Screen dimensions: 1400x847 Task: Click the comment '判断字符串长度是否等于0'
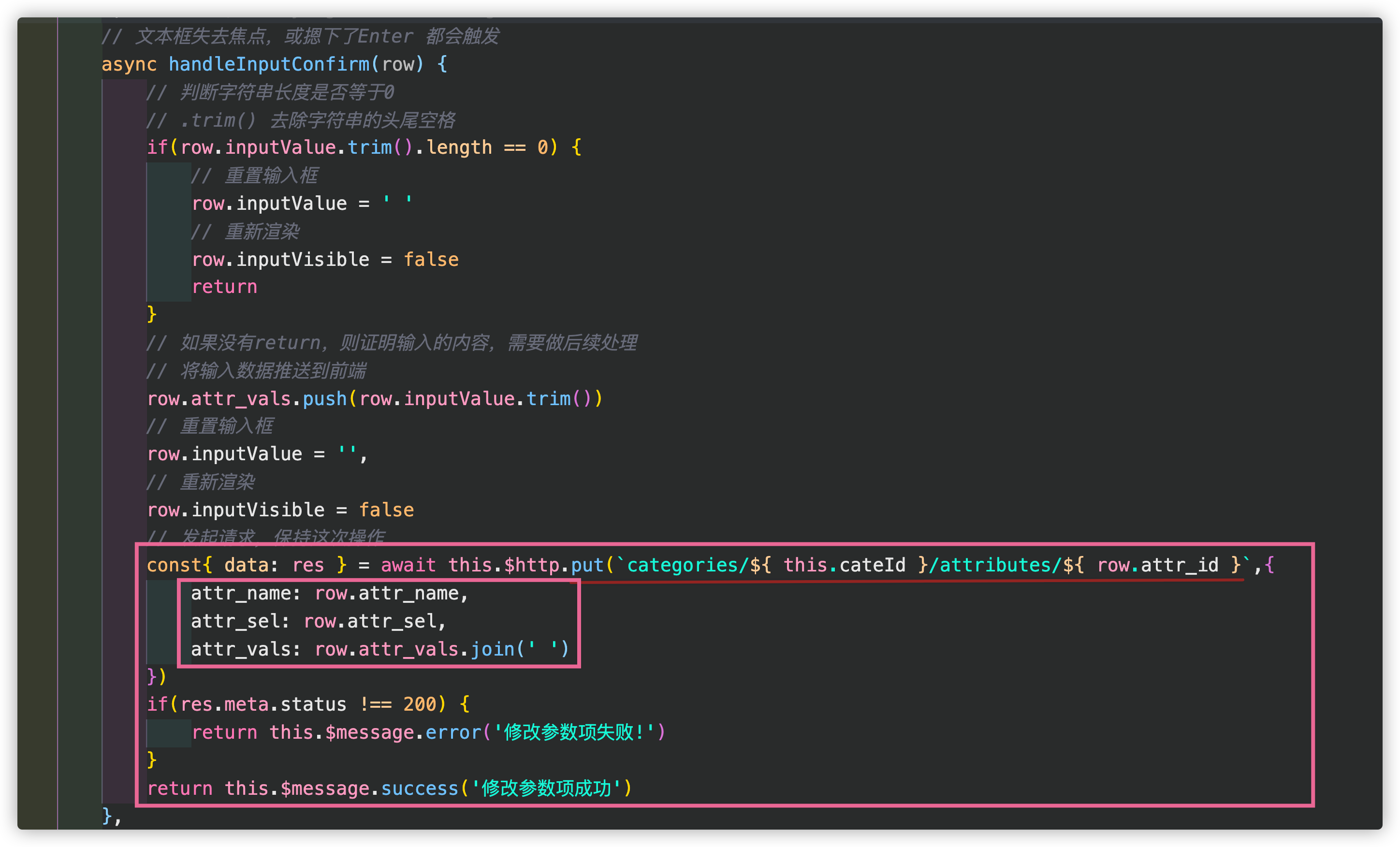point(270,92)
